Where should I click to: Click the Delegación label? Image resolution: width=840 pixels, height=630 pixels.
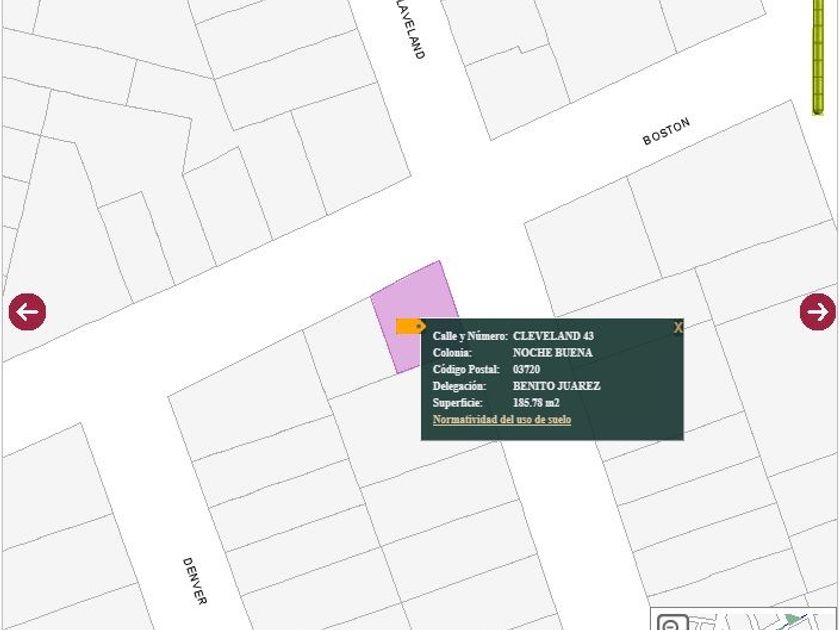pos(460,386)
